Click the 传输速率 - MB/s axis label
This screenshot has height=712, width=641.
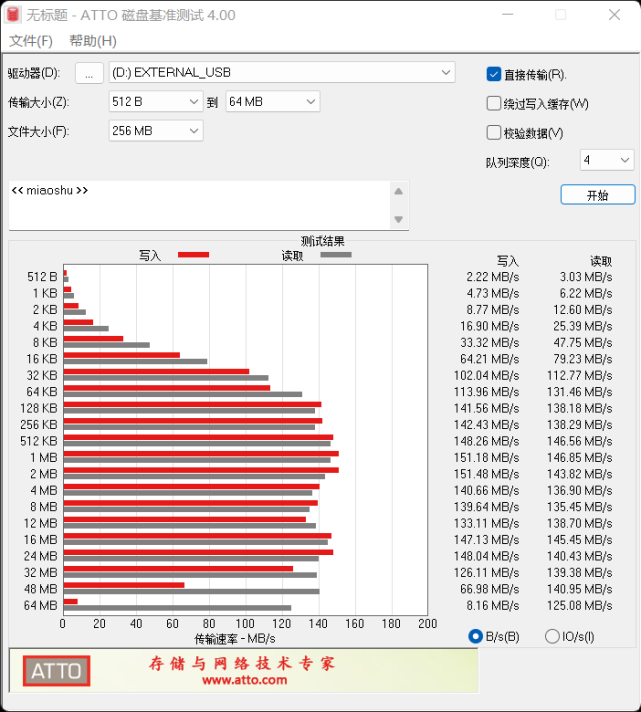[235, 639]
